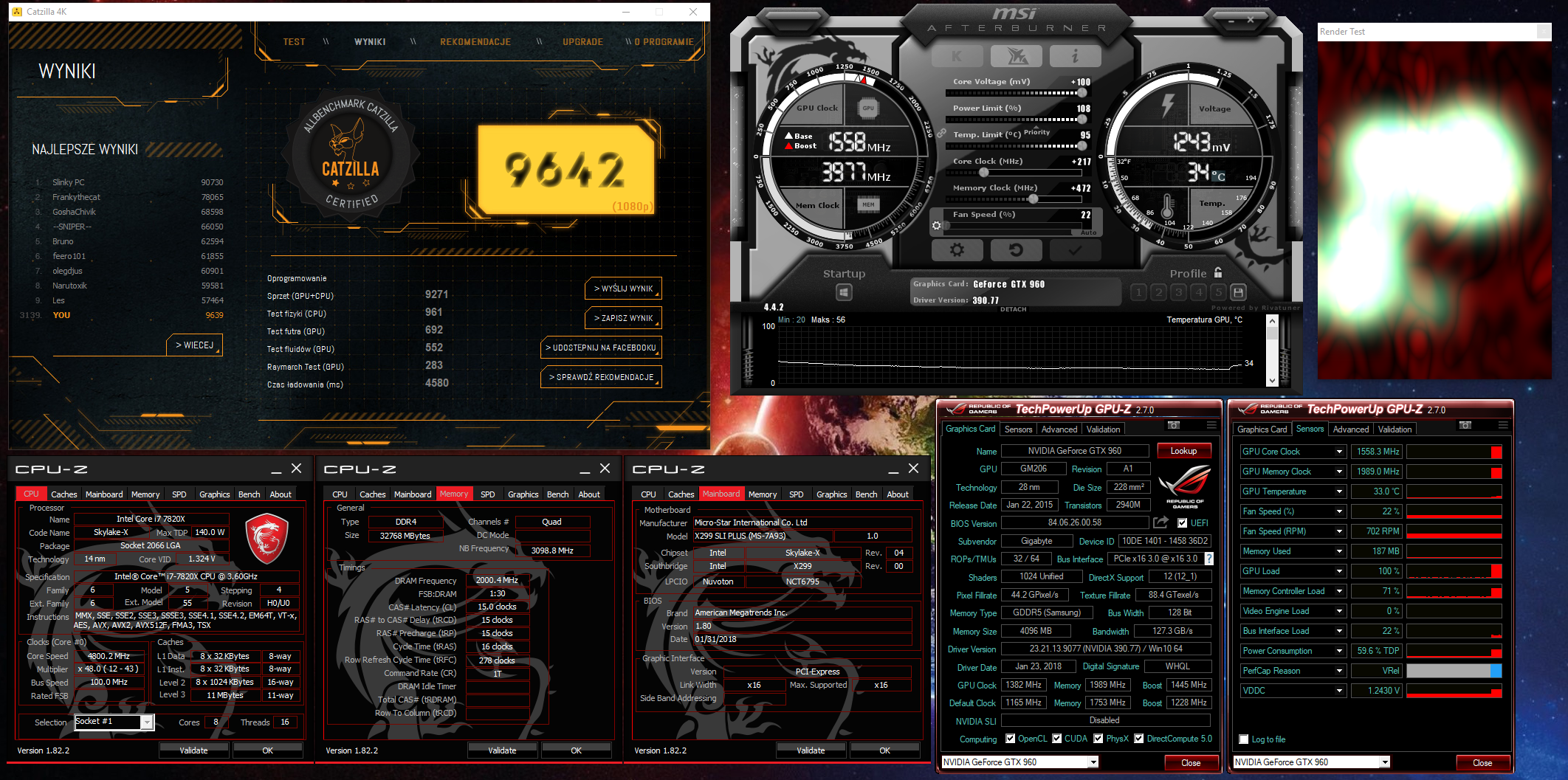Viewport: 1568px width, 780px height.
Task: Apply Afterburner settings with the checkmark
Action: click(x=1076, y=250)
